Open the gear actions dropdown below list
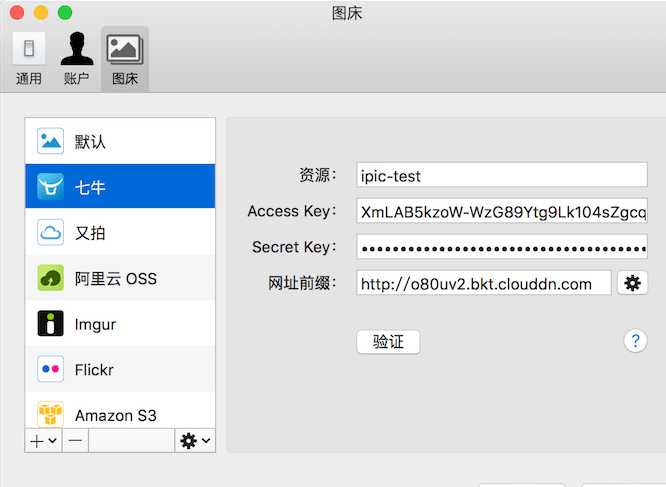Viewport: 666px width, 487px height. point(195,441)
